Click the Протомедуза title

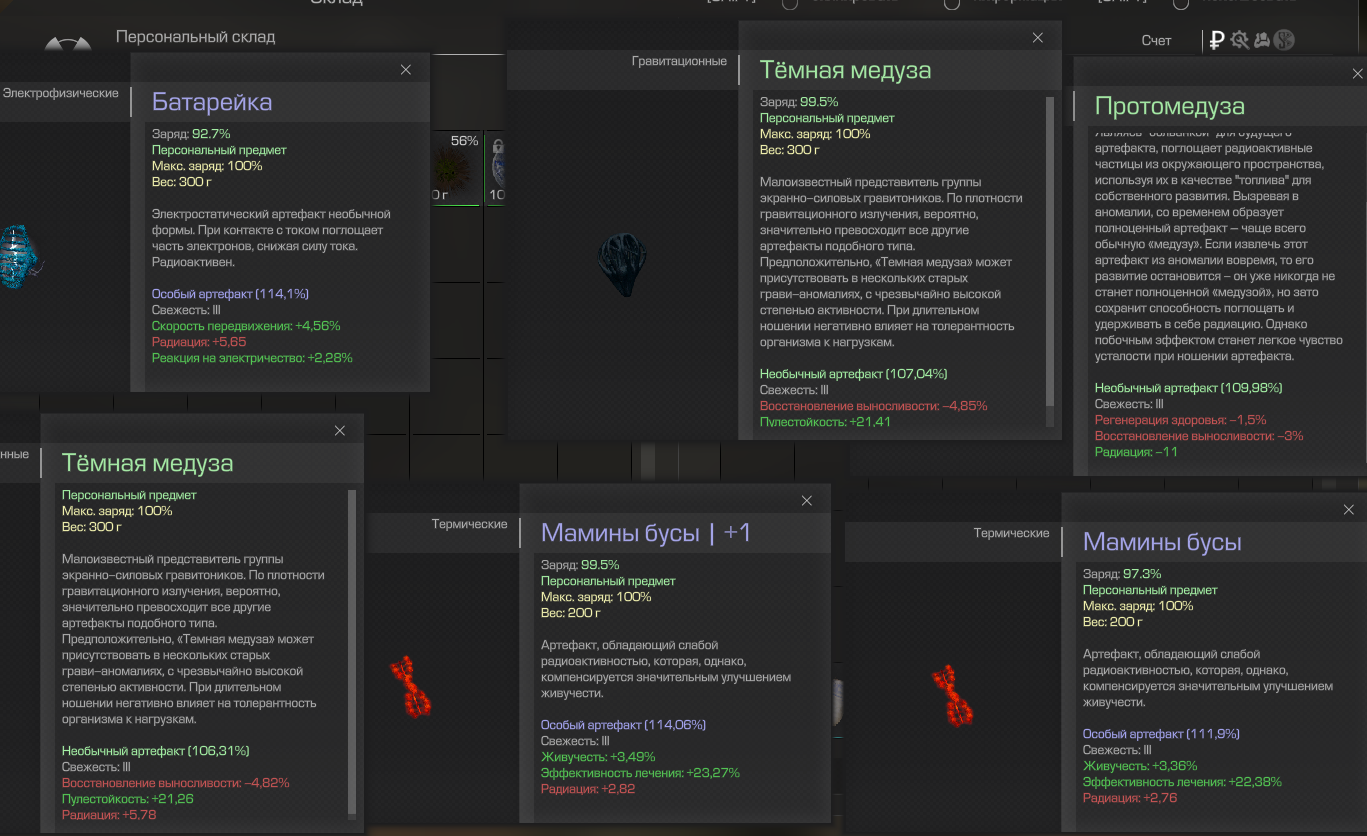pyautogui.click(x=1170, y=106)
